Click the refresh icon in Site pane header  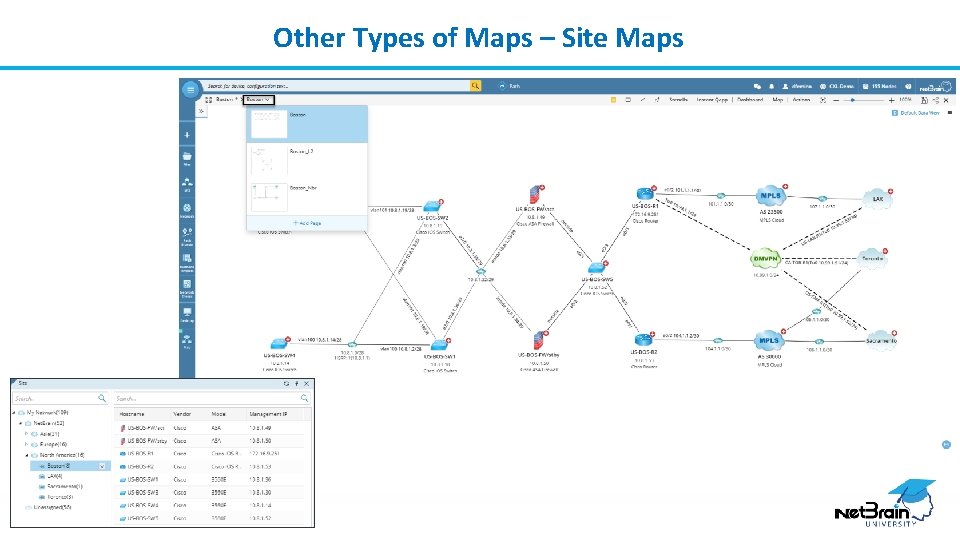click(286, 383)
